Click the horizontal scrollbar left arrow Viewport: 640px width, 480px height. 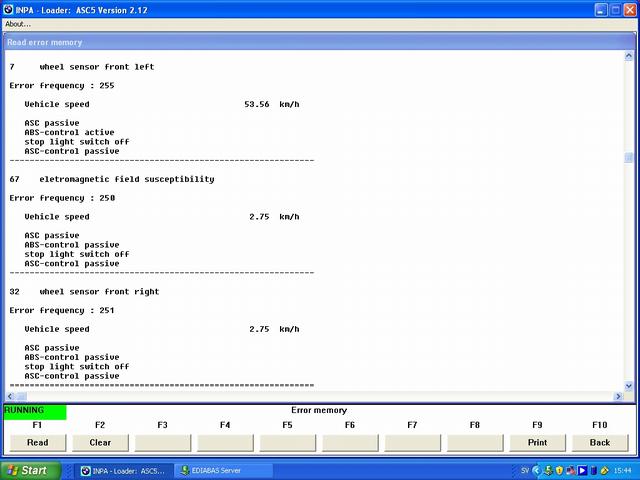pyautogui.click(x=9, y=397)
